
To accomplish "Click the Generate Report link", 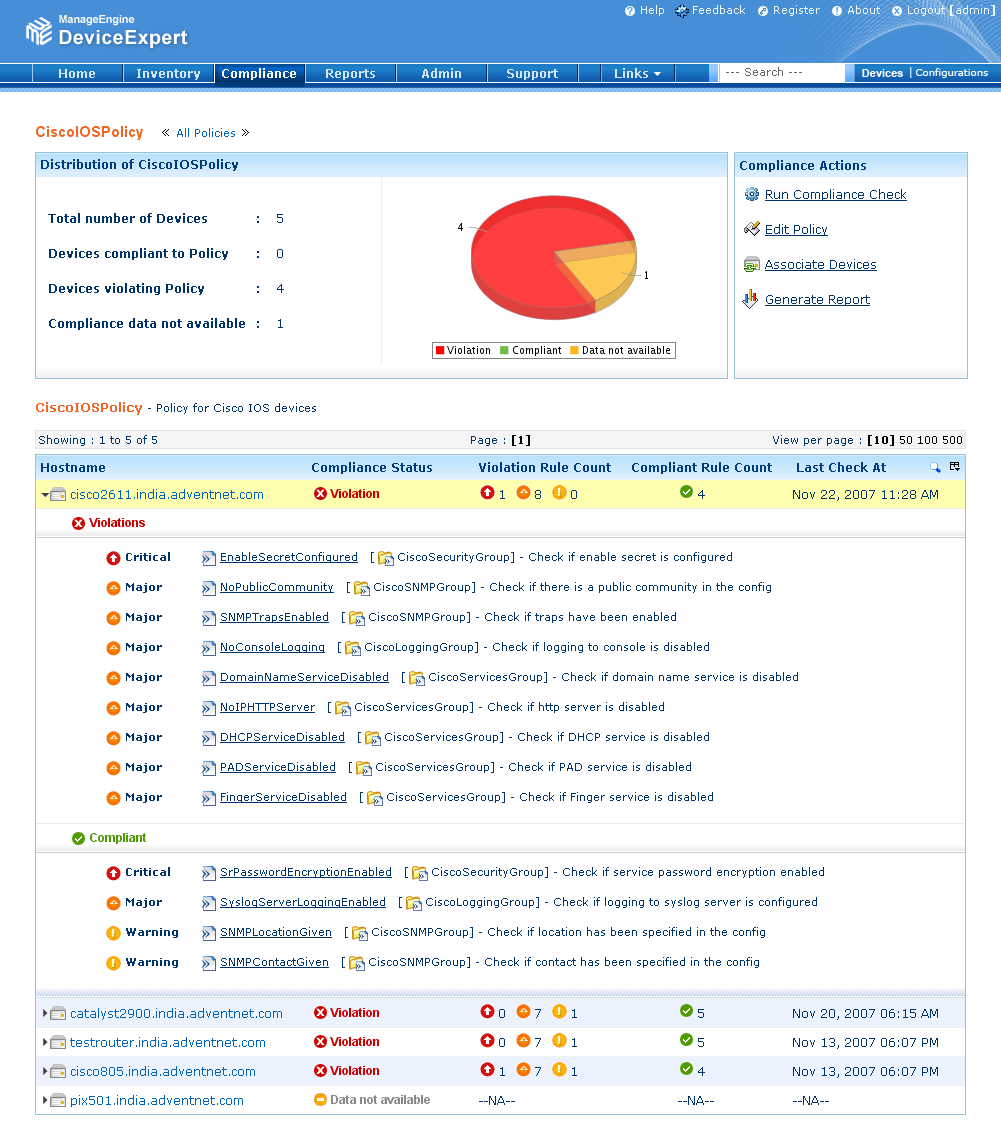I will click(x=817, y=299).
